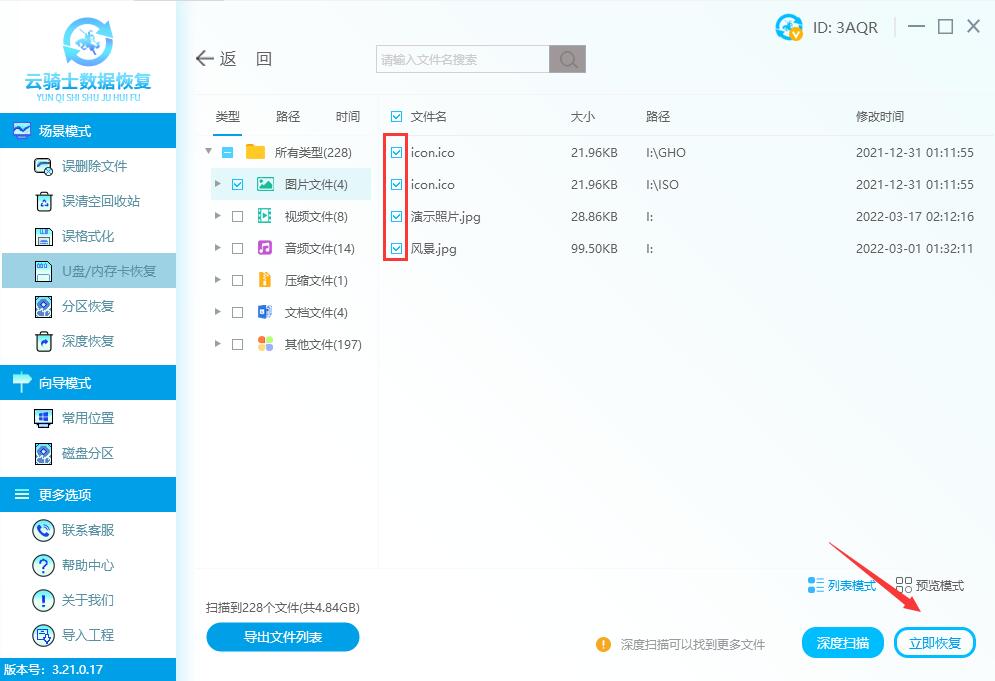Click the file name search input field

click(x=462, y=59)
